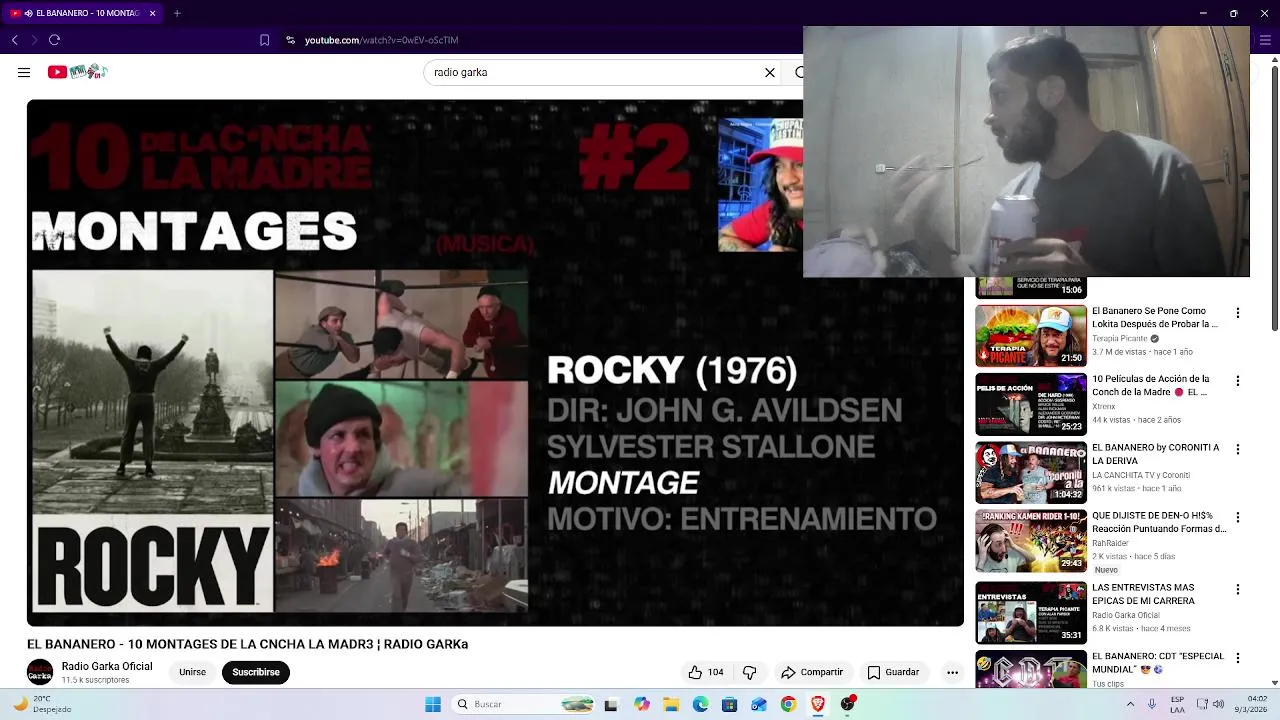Open OBS Studio from the taskbar

tap(848, 704)
